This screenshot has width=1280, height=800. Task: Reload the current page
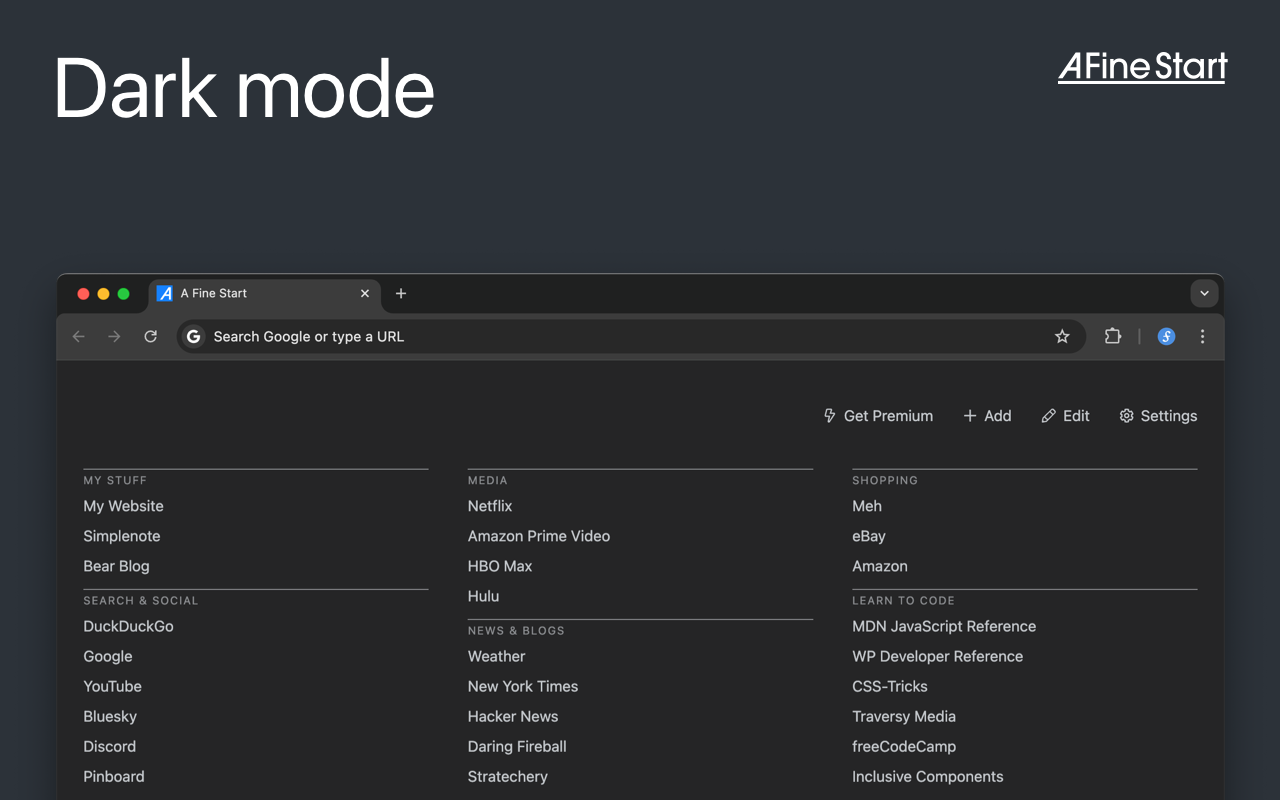point(151,337)
